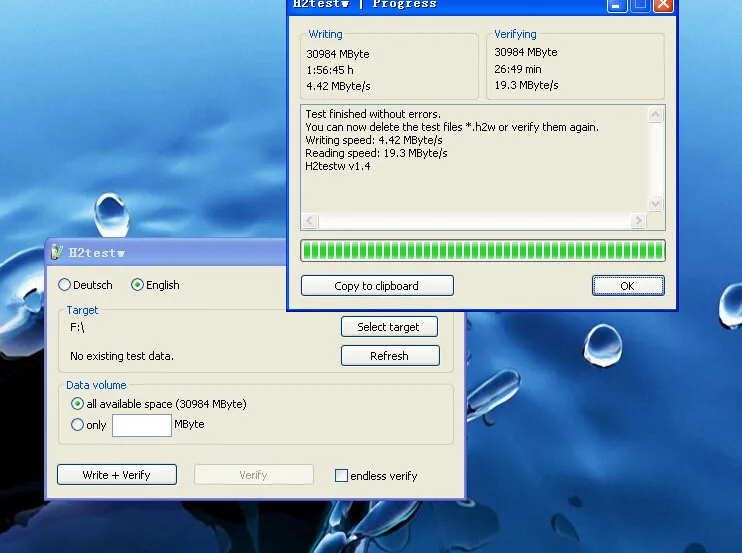Start Write + Verify test
This screenshot has width=742, height=553.
(x=117, y=474)
